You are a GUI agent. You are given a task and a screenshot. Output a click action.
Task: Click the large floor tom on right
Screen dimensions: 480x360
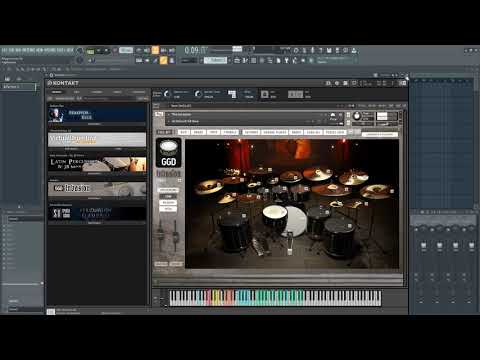(x=339, y=237)
